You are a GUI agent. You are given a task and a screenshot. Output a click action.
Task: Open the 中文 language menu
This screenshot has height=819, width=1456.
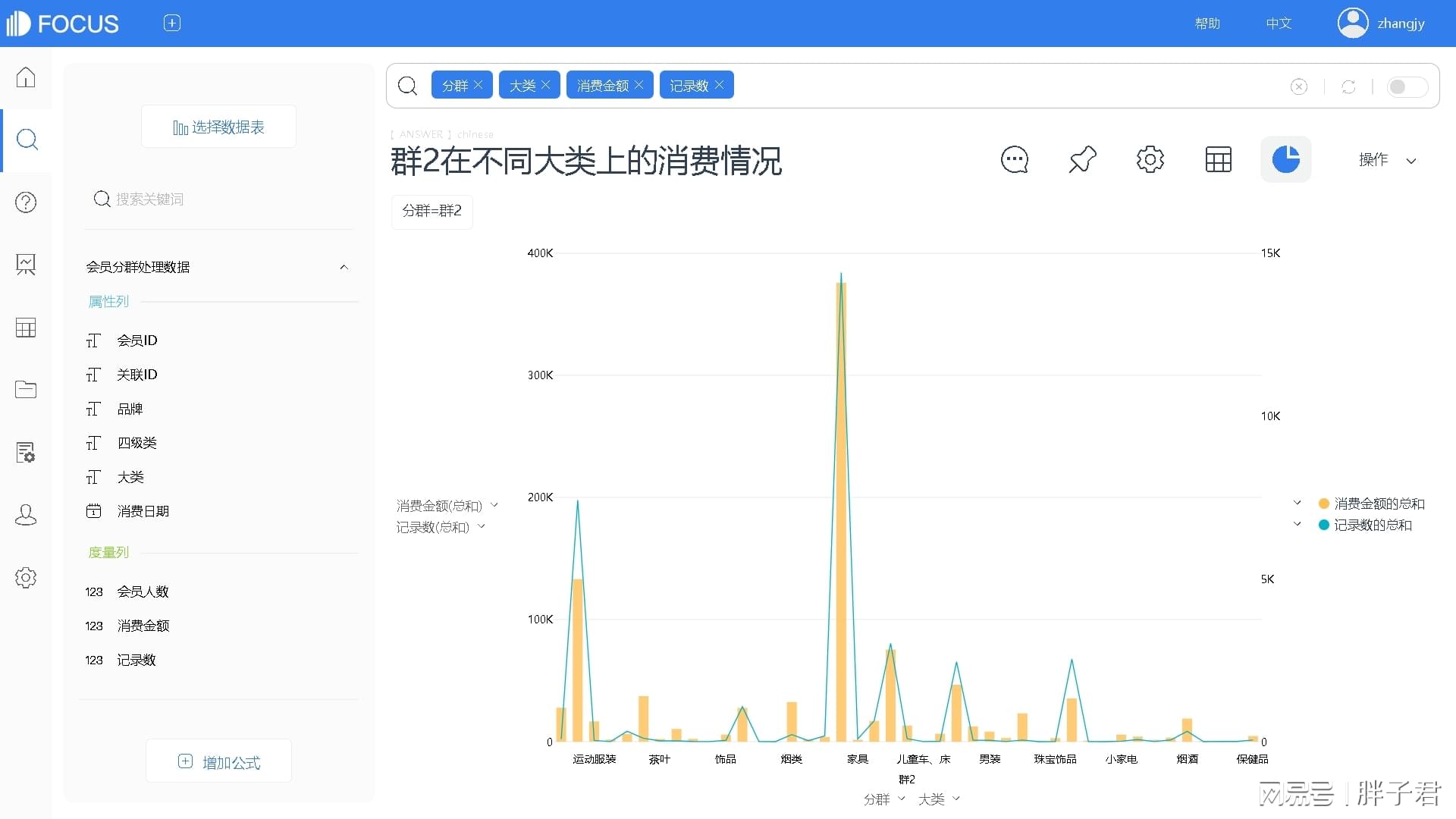1279,24
